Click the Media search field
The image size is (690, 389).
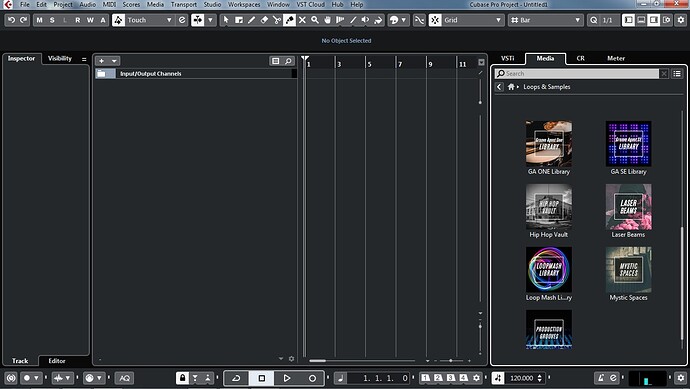pos(577,73)
